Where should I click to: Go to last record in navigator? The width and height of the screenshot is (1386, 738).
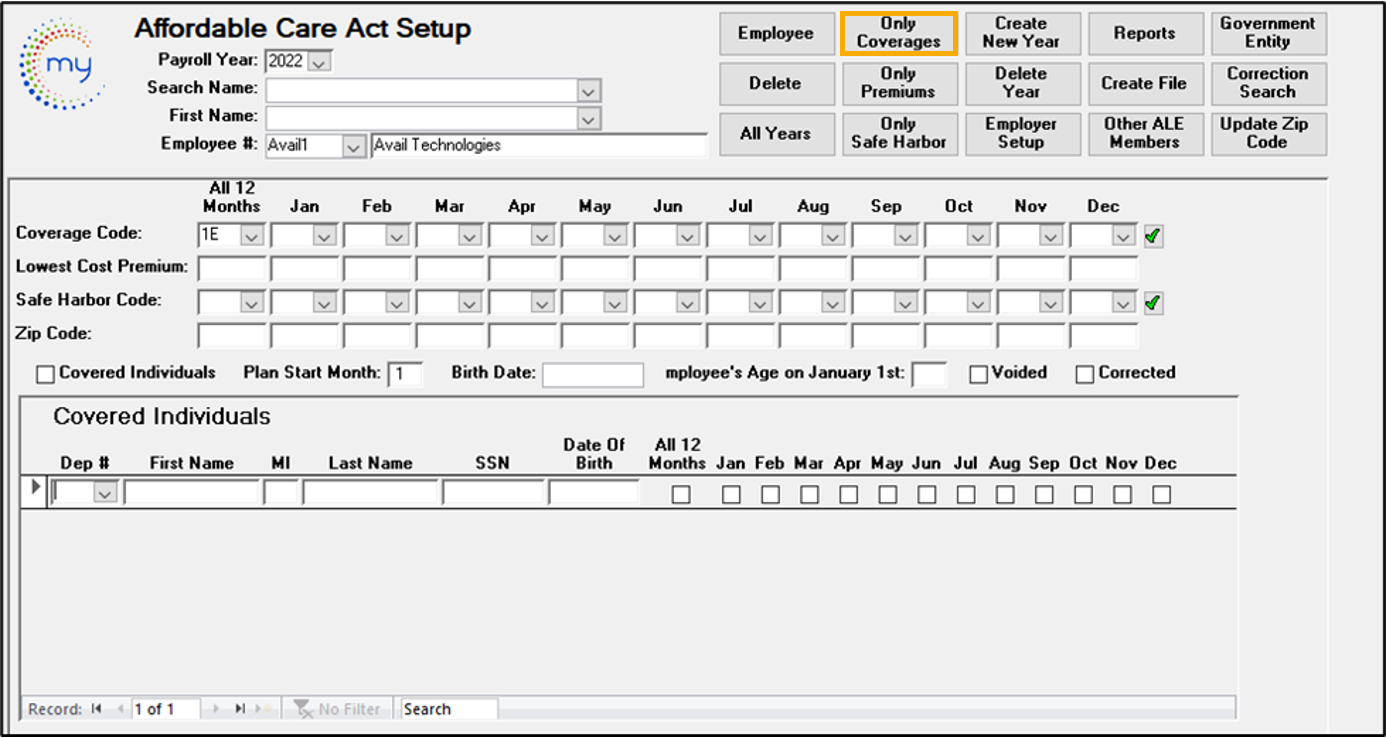[x=241, y=709]
